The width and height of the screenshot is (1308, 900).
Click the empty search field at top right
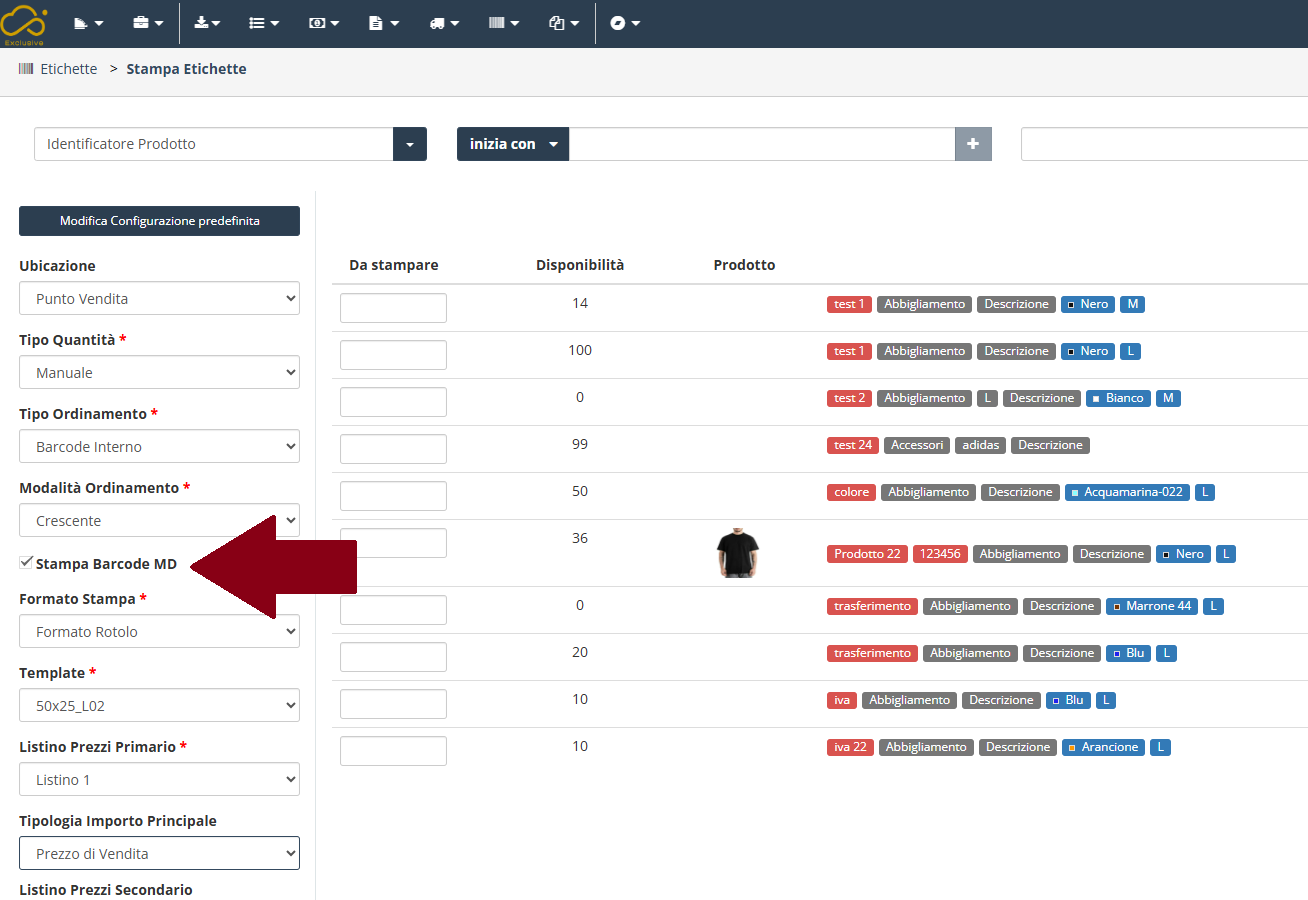[1164, 144]
